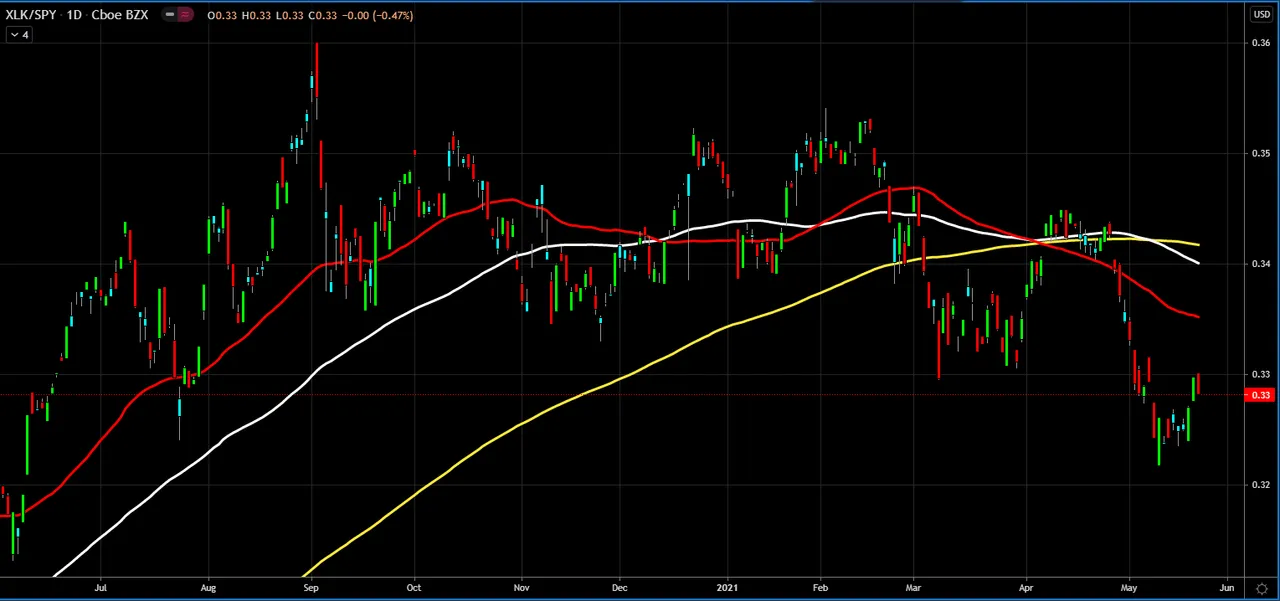Screen dimensions: 1280x601
Task: Click the Mar label on time axis
Action: 913,588
